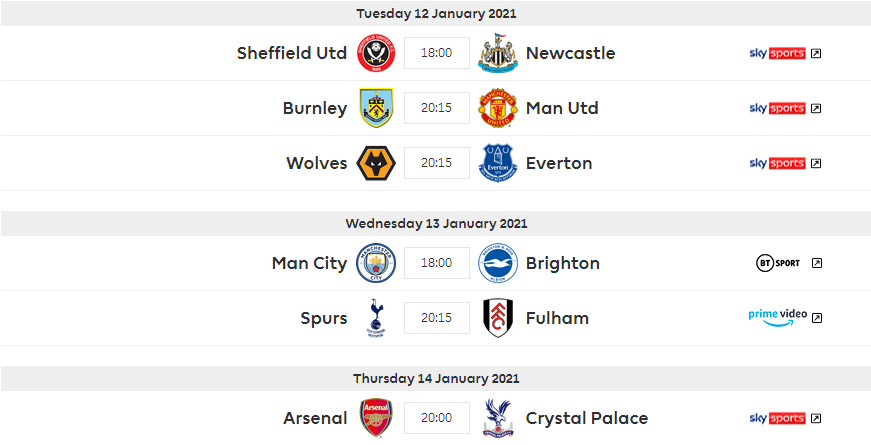Open the 18:00 Sheffield Utd kickoff time box
The height and width of the screenshot is (445, 871).
[437, 53]
